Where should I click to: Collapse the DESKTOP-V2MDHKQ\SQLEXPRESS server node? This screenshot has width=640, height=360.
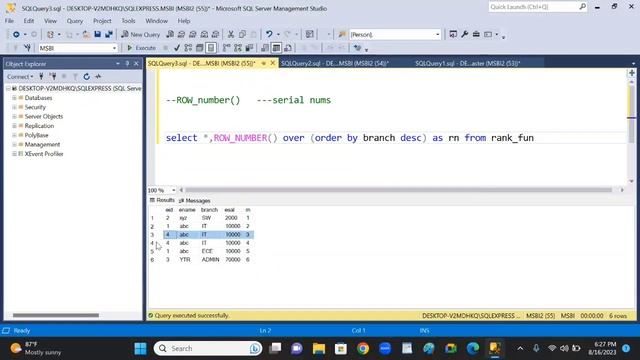click(x=8, y=89)
